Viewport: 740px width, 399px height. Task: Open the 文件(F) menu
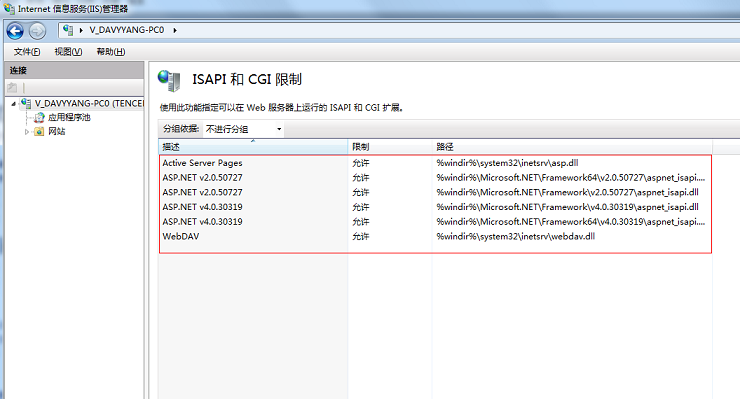[x=27, y=51]
